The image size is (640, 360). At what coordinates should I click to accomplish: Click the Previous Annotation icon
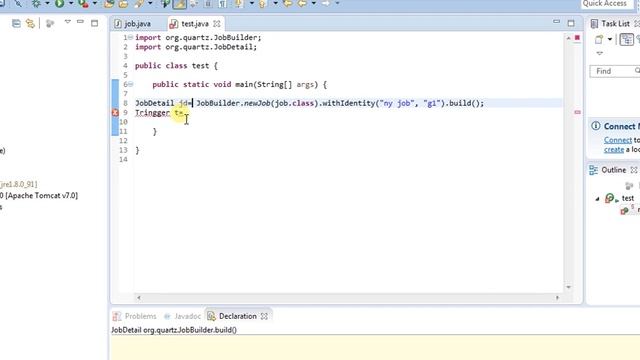[263, 4]
